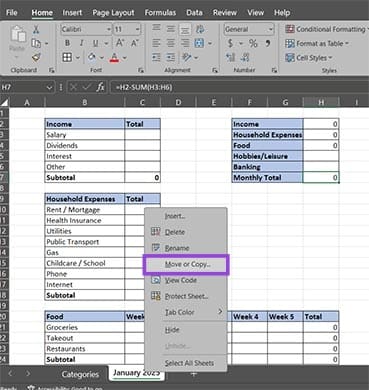Open the Review ribbon tab
The height and width of the screenshot is (390, 369).
[225, 13]
